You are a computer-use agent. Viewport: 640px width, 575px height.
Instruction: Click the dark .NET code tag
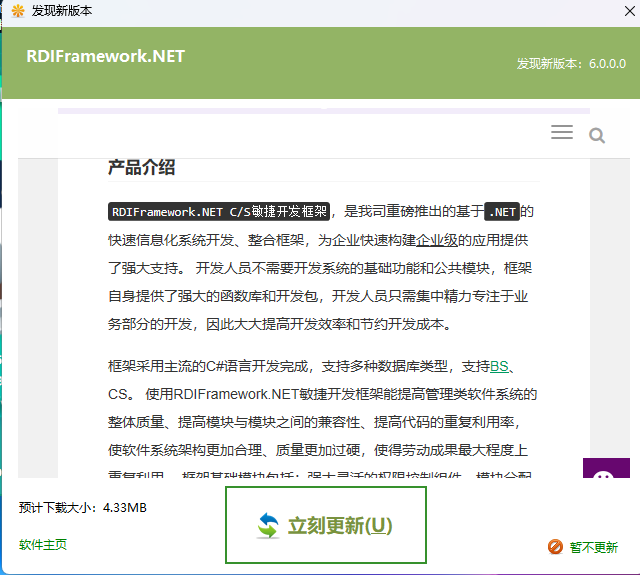click(501, 212)
